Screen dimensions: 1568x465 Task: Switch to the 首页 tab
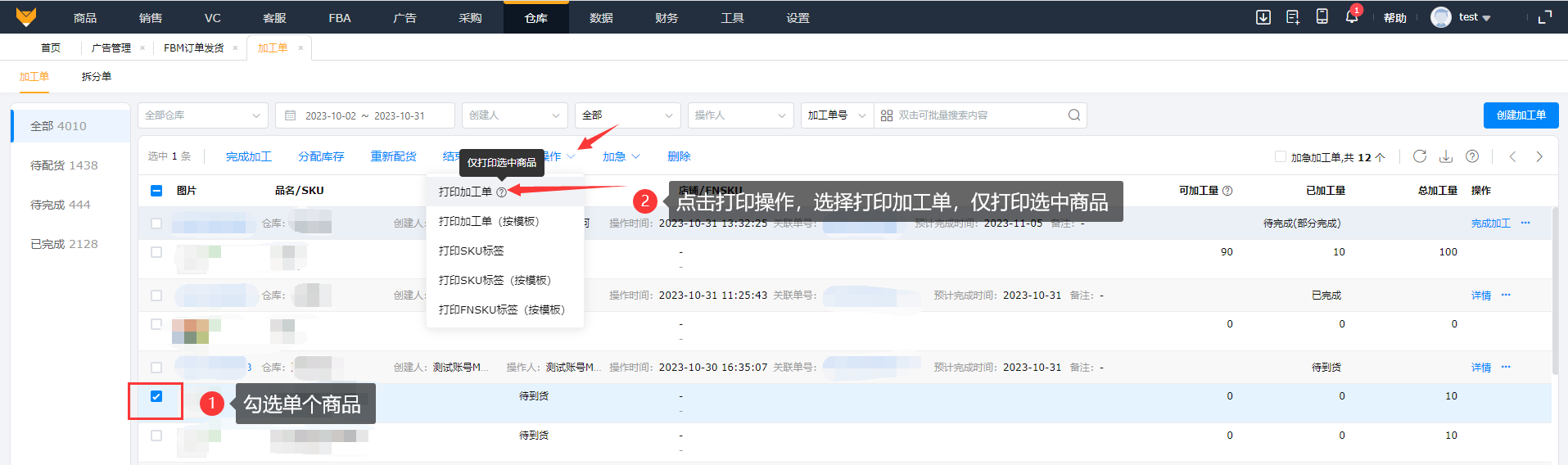(x=51, y=48)
